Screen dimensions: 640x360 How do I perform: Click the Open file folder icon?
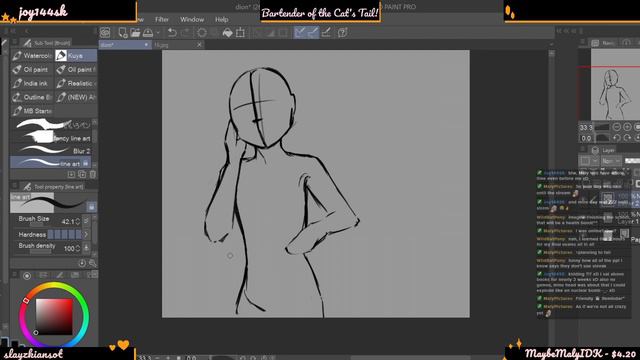point(135,32)
